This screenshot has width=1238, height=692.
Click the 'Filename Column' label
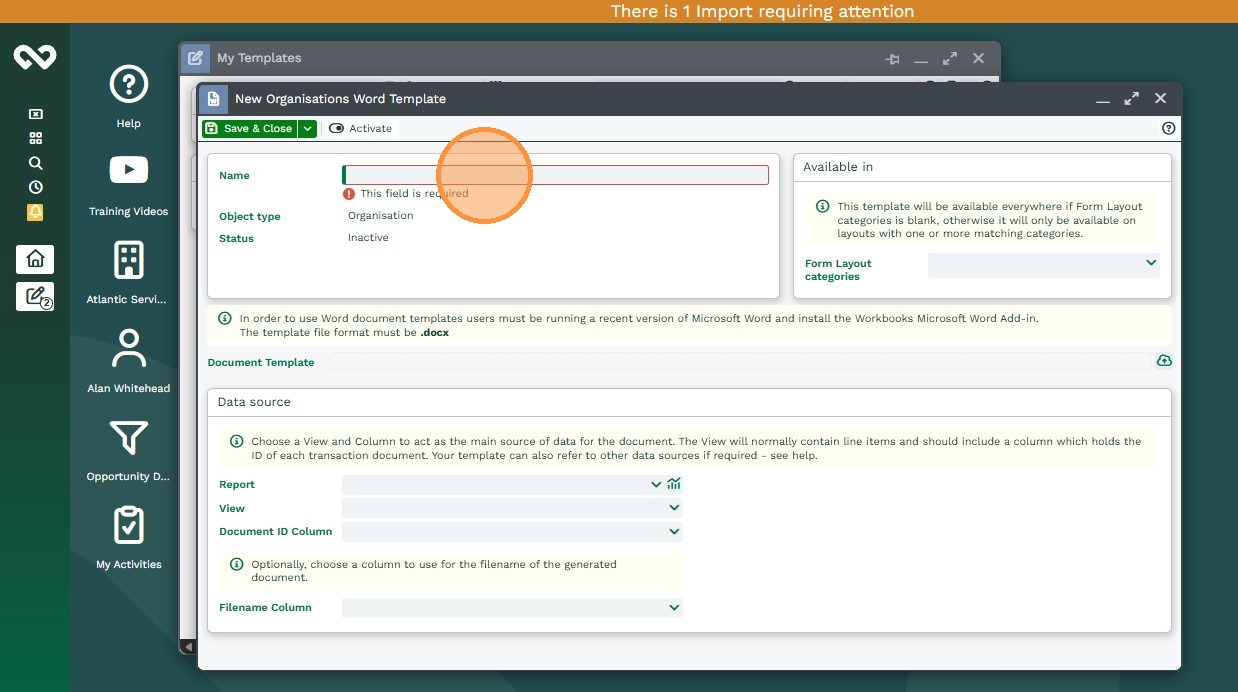coord(265,607)
